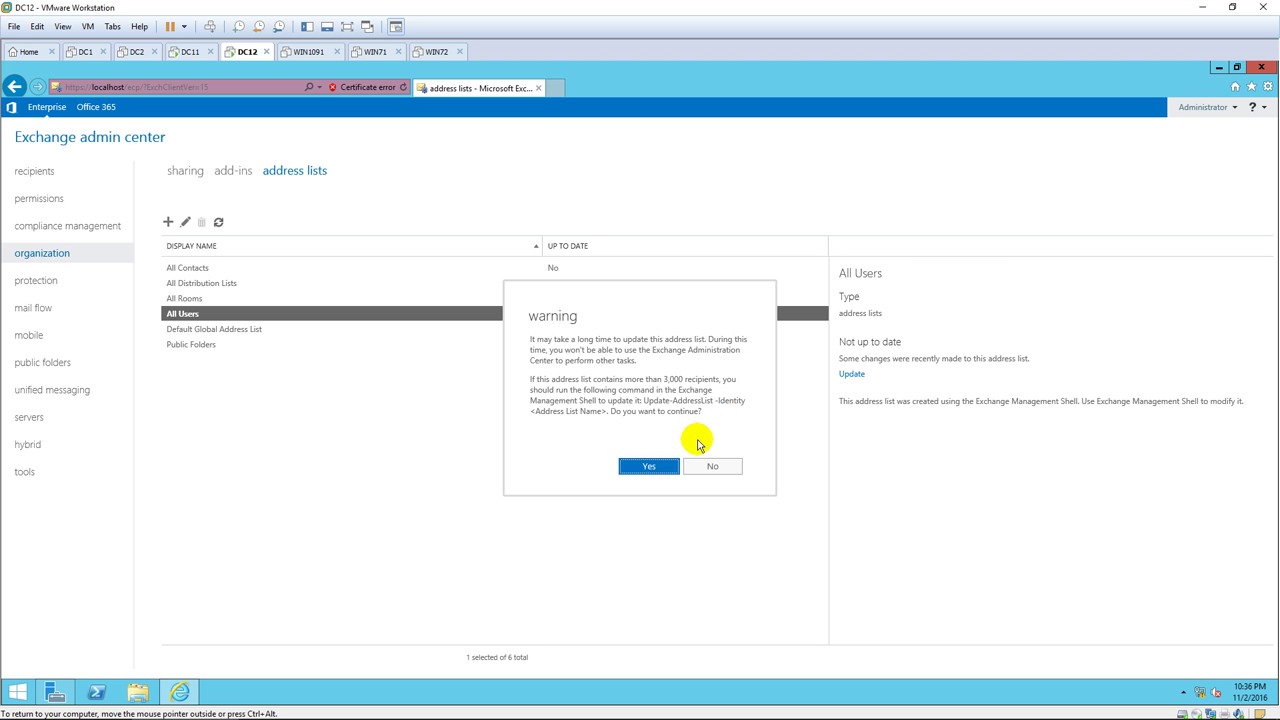Click the address bar search magnifier
1280x720 pixels.
click(x=309, y=87)
